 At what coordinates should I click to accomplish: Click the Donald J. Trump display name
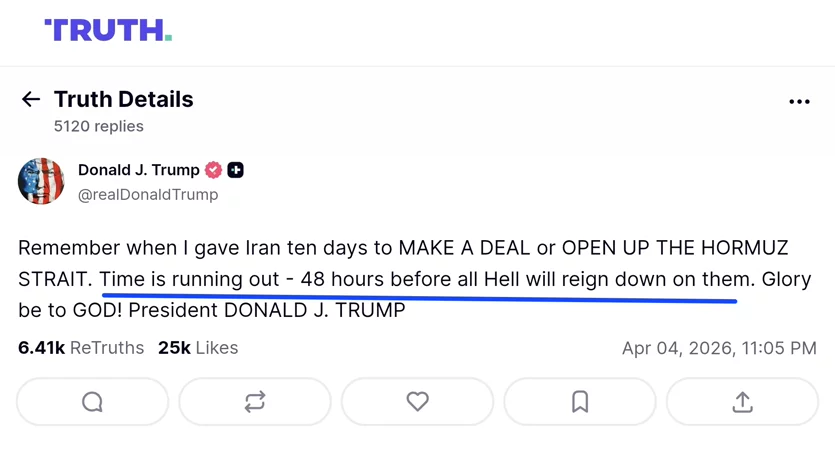pyautogui.click(x=138, y=170)
